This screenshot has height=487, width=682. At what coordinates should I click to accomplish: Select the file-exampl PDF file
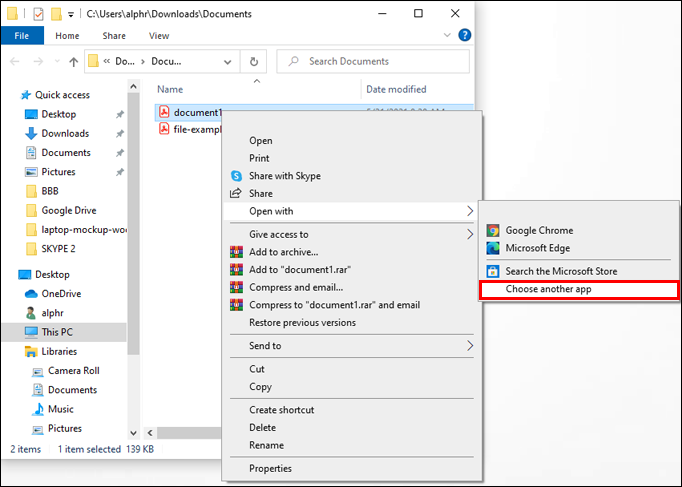(x=190, y=129)
